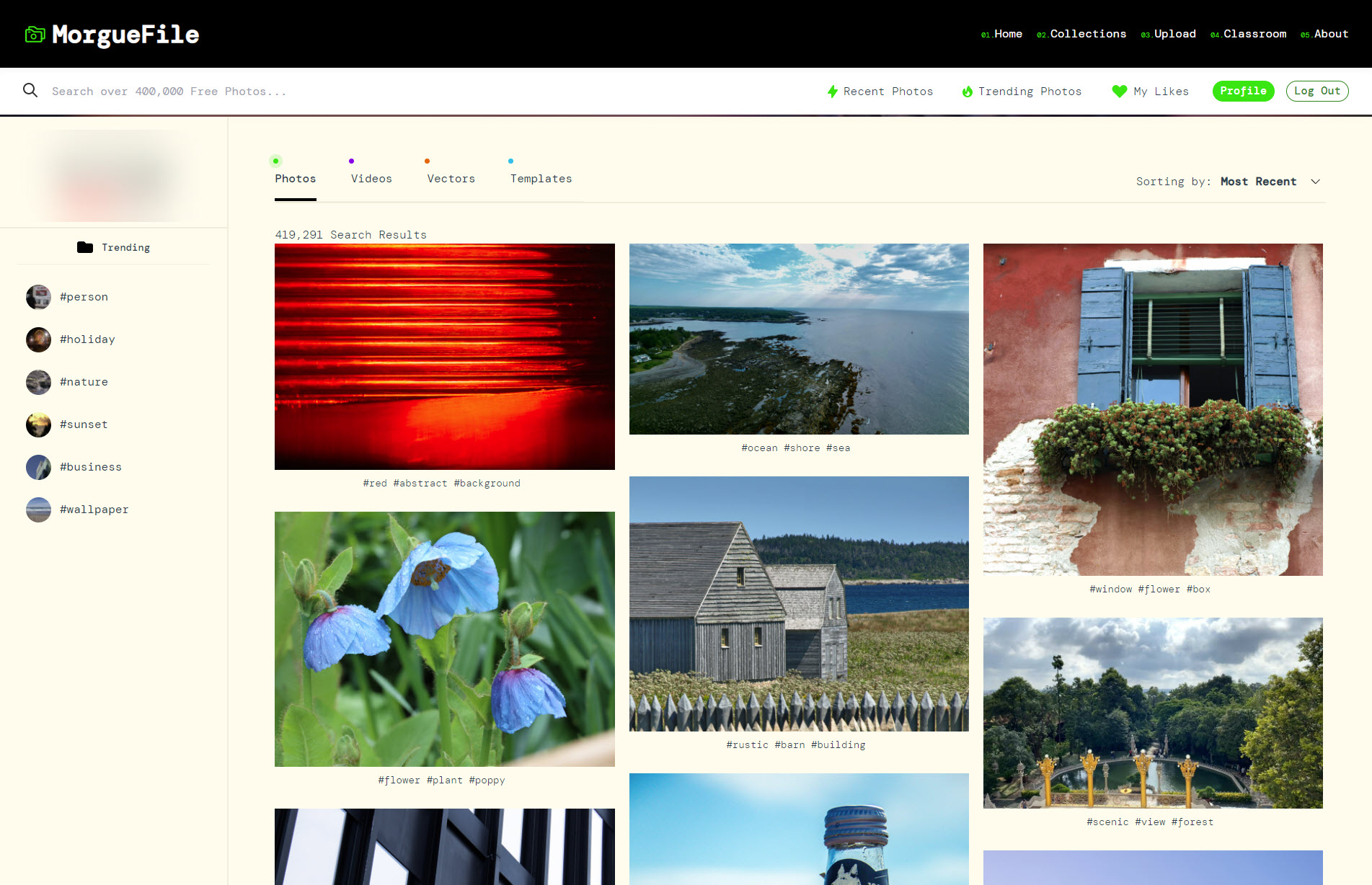Open the rustic barn building photo

(799, 604)
